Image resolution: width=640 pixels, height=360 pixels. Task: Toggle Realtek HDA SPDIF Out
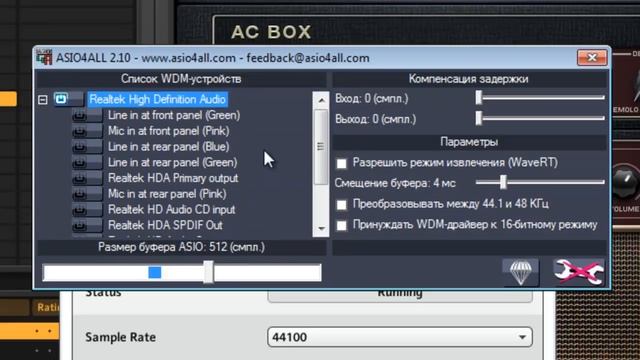coord(87,225)
